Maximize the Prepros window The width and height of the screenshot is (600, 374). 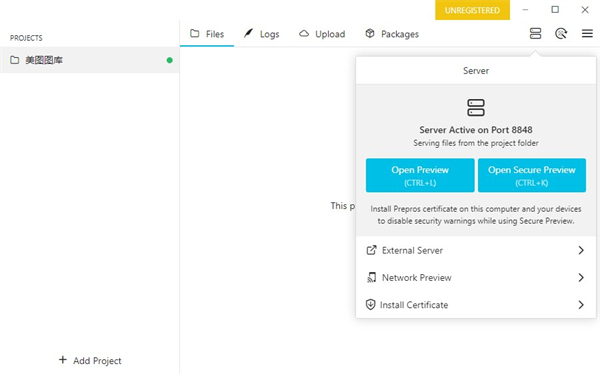click(555, 10)
